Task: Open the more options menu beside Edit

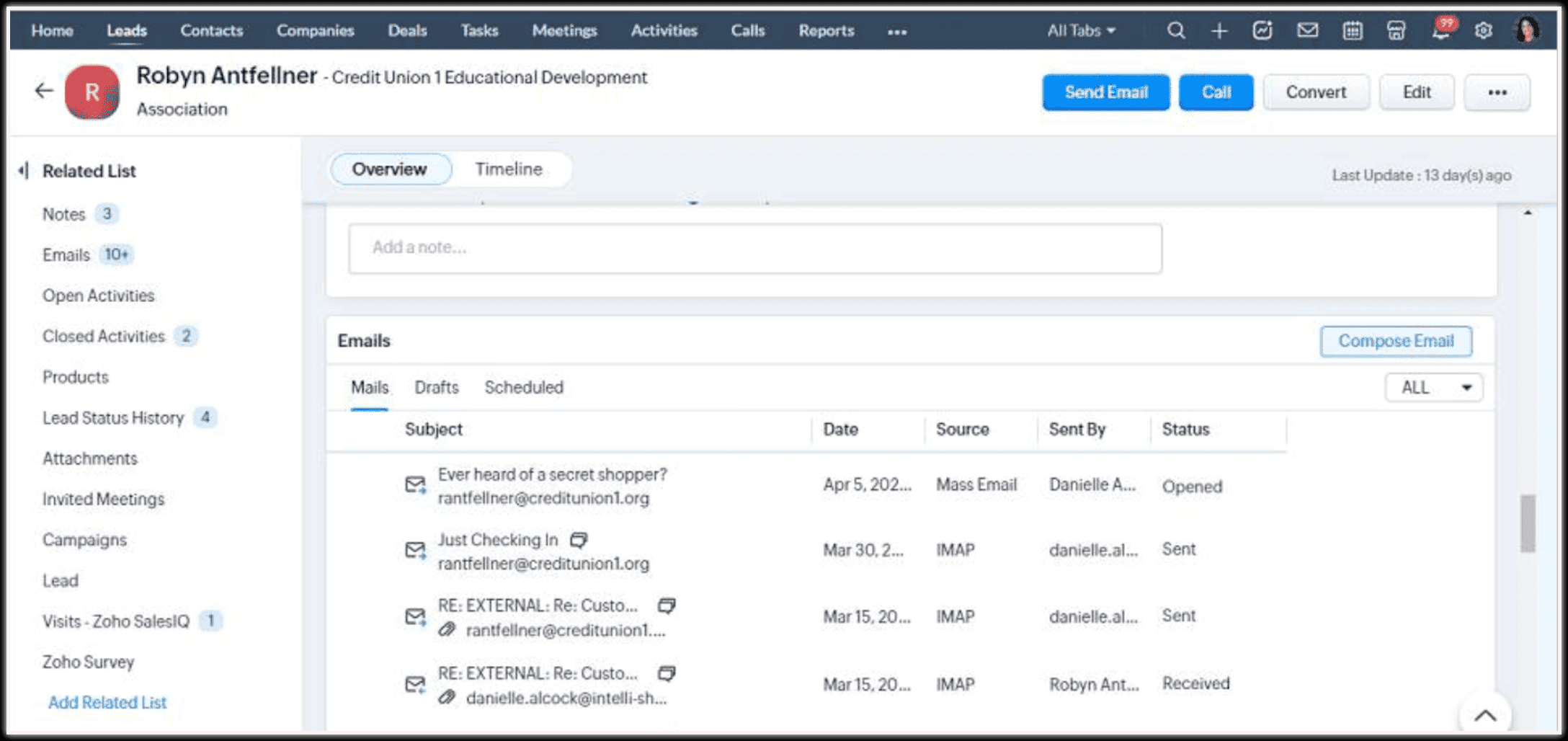Action: point(1497,92)
